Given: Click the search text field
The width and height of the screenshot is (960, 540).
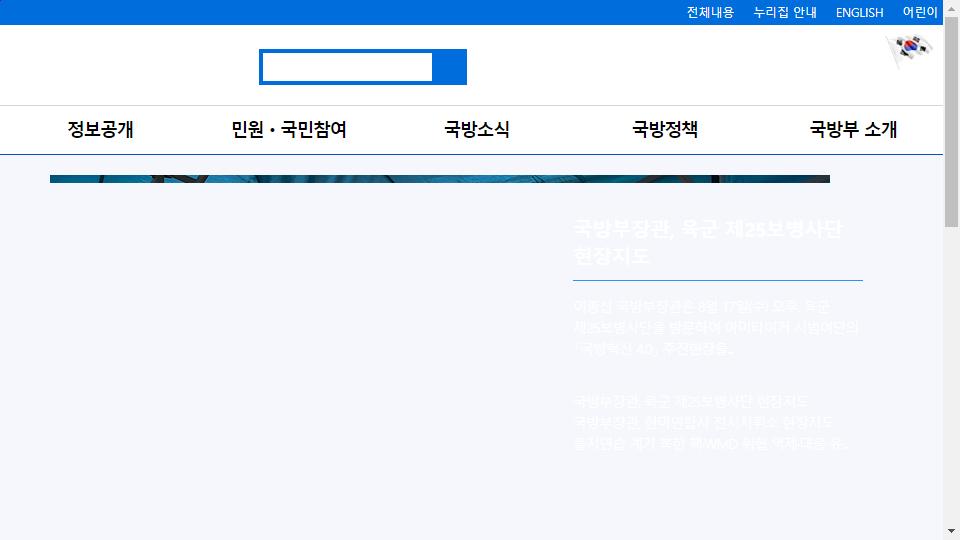Looking at the screenshot, I should (x=347, y=67).
